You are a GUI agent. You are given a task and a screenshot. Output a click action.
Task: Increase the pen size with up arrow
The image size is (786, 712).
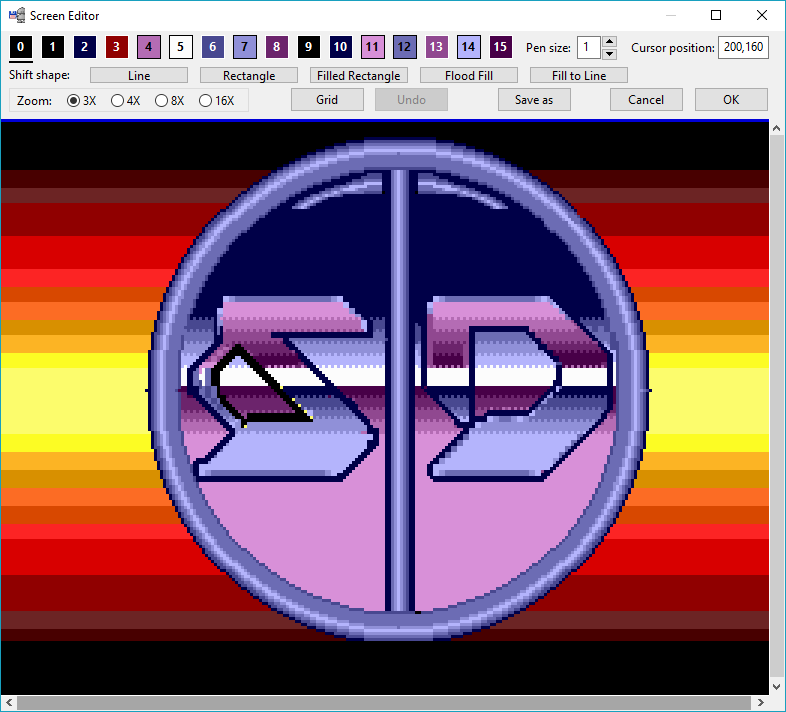[610, 42]
